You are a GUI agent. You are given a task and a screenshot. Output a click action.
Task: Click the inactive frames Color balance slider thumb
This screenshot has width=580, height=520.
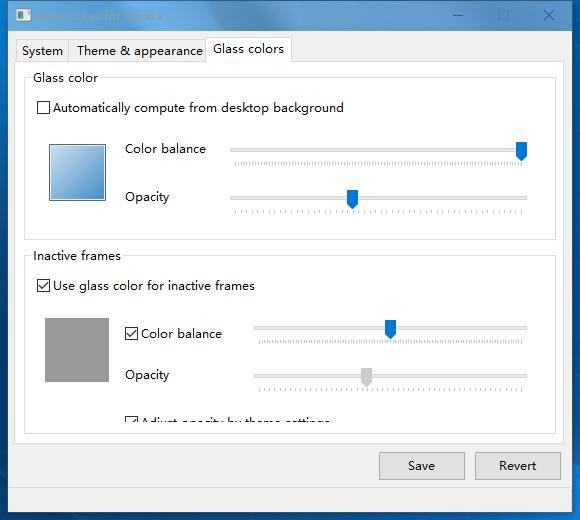point(391,329)
